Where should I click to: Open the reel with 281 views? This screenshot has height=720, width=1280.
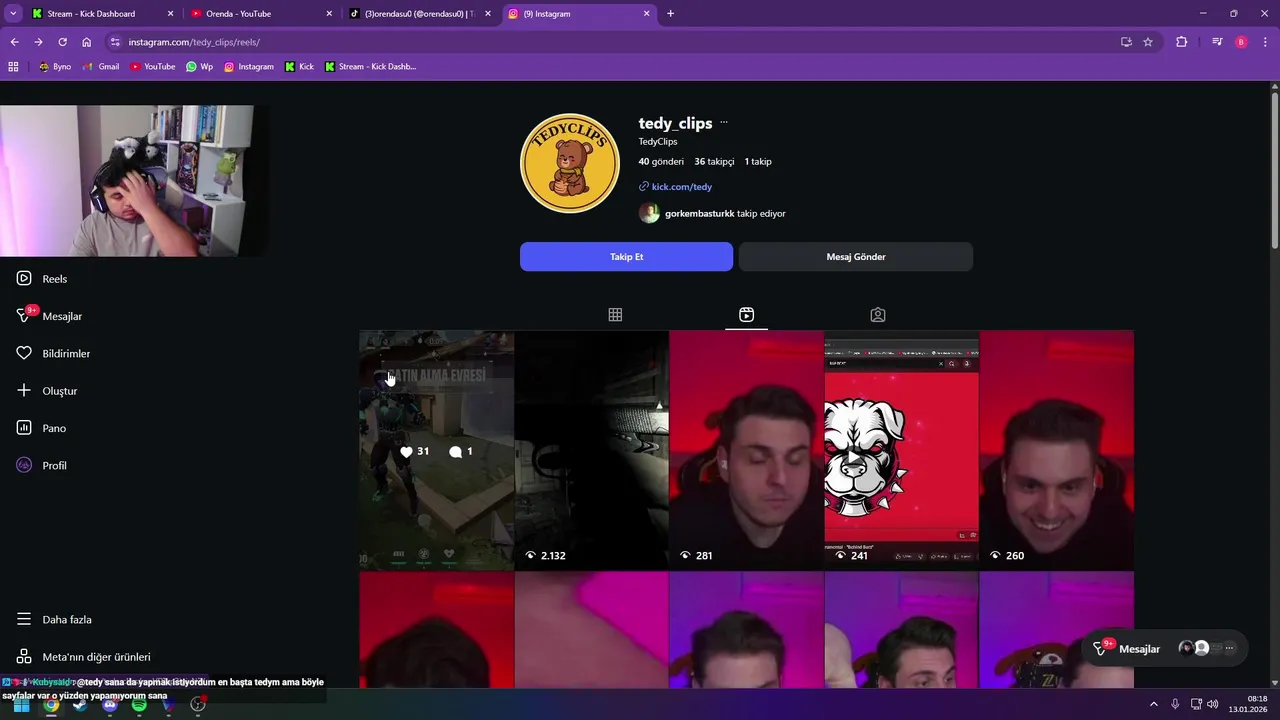pyautogui.click(x=747, y=451)
